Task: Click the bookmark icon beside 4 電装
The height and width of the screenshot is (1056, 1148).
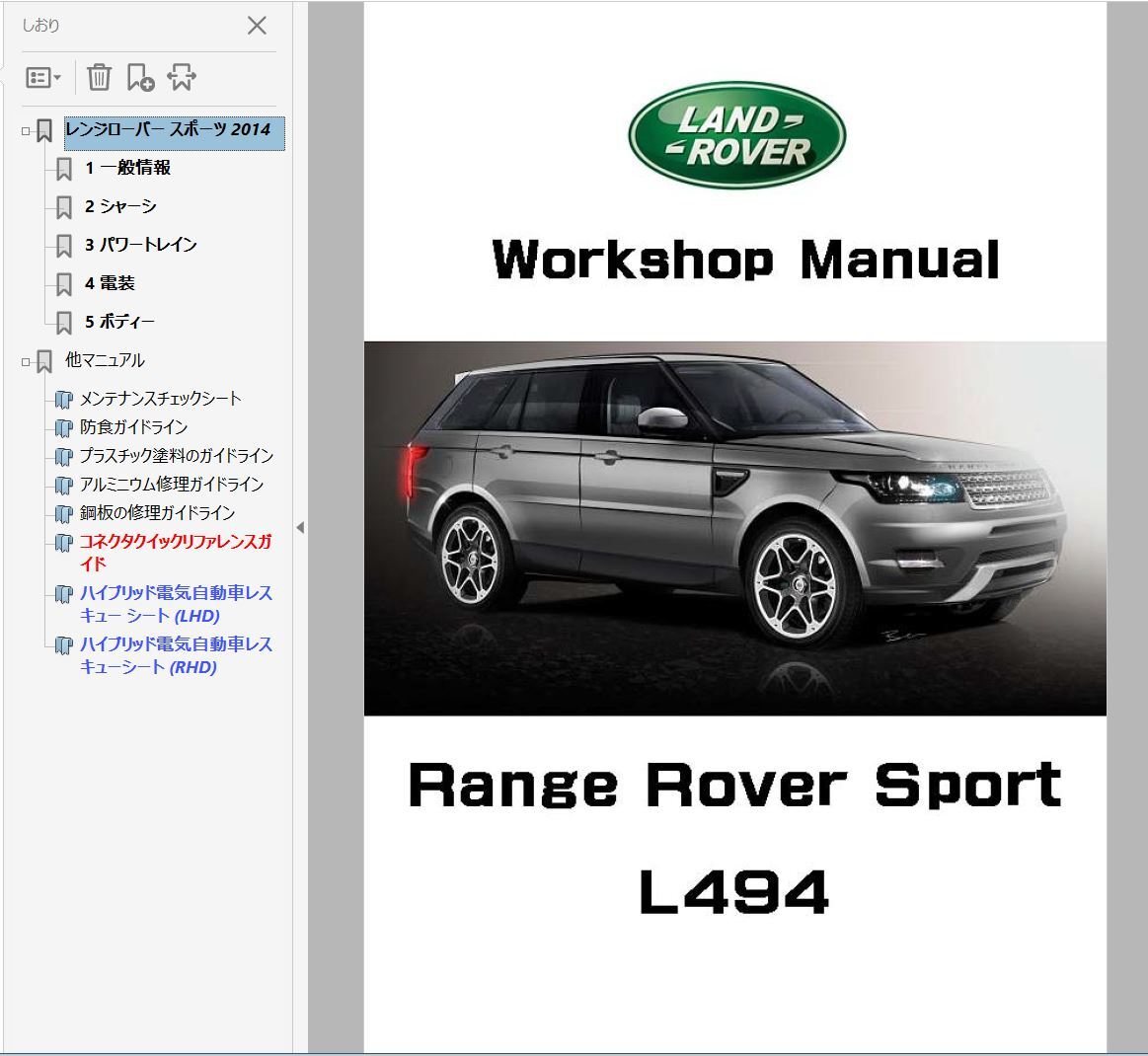Action: [64, 284]
